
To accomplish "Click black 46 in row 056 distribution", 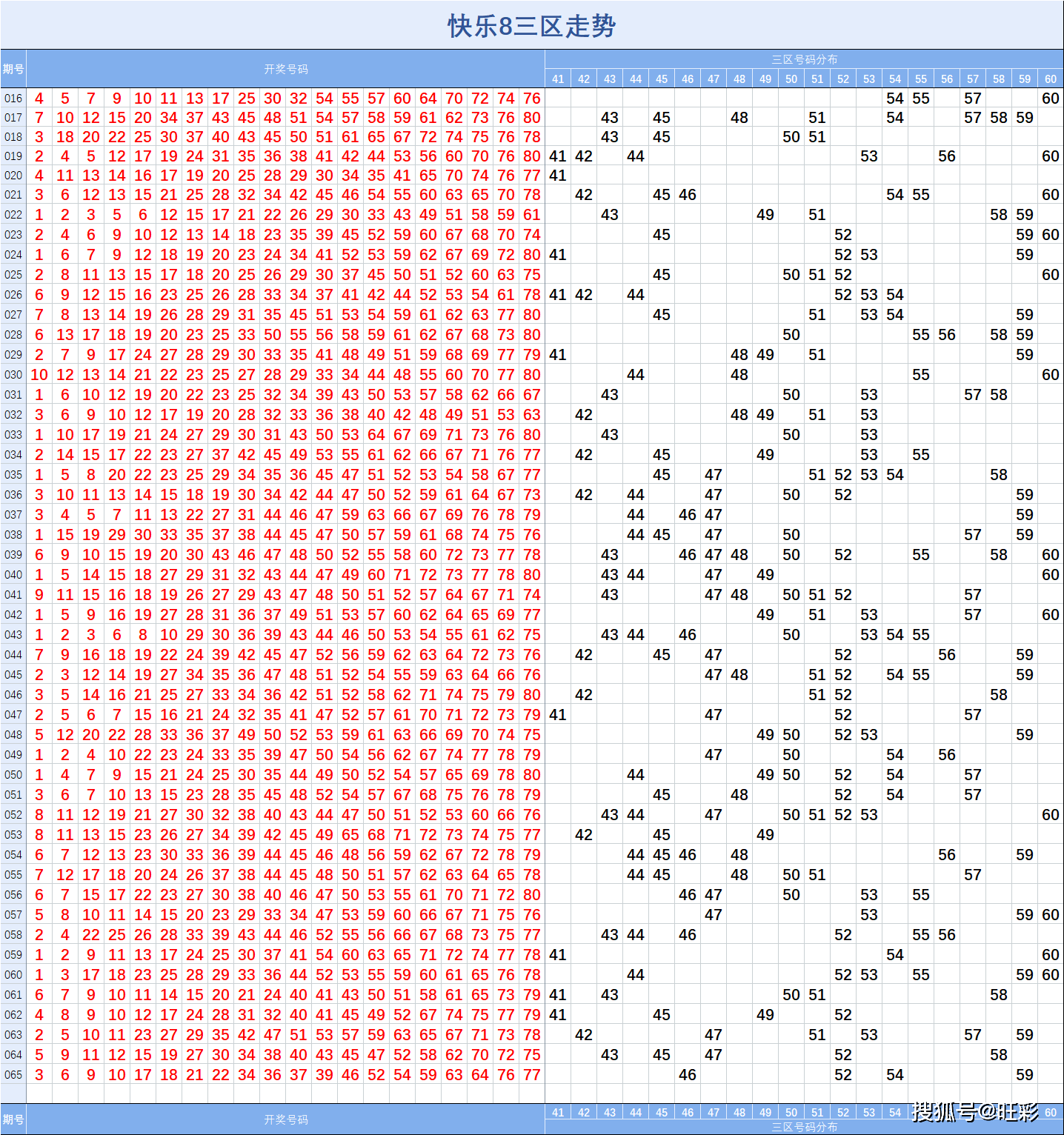I will click(x=688, y=895).
